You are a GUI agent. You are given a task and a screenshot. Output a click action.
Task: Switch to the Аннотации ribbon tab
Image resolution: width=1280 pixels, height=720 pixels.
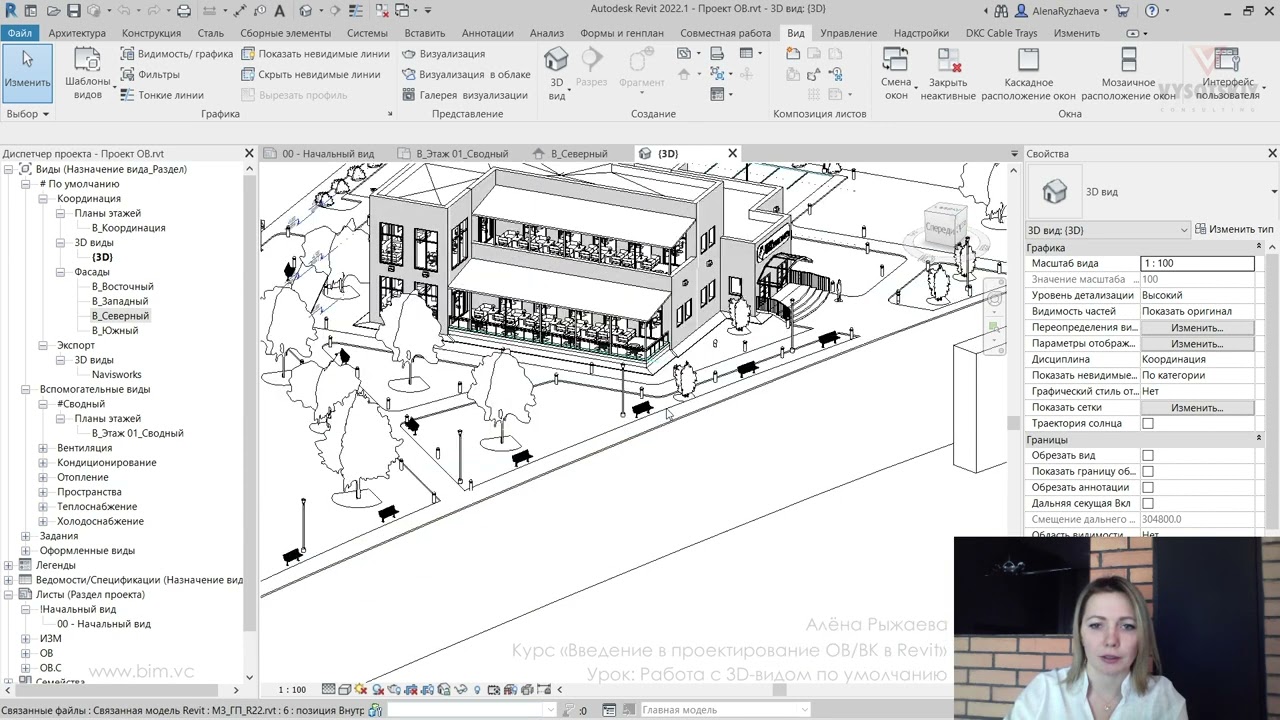pyautogui.click(x=487, y=33)
